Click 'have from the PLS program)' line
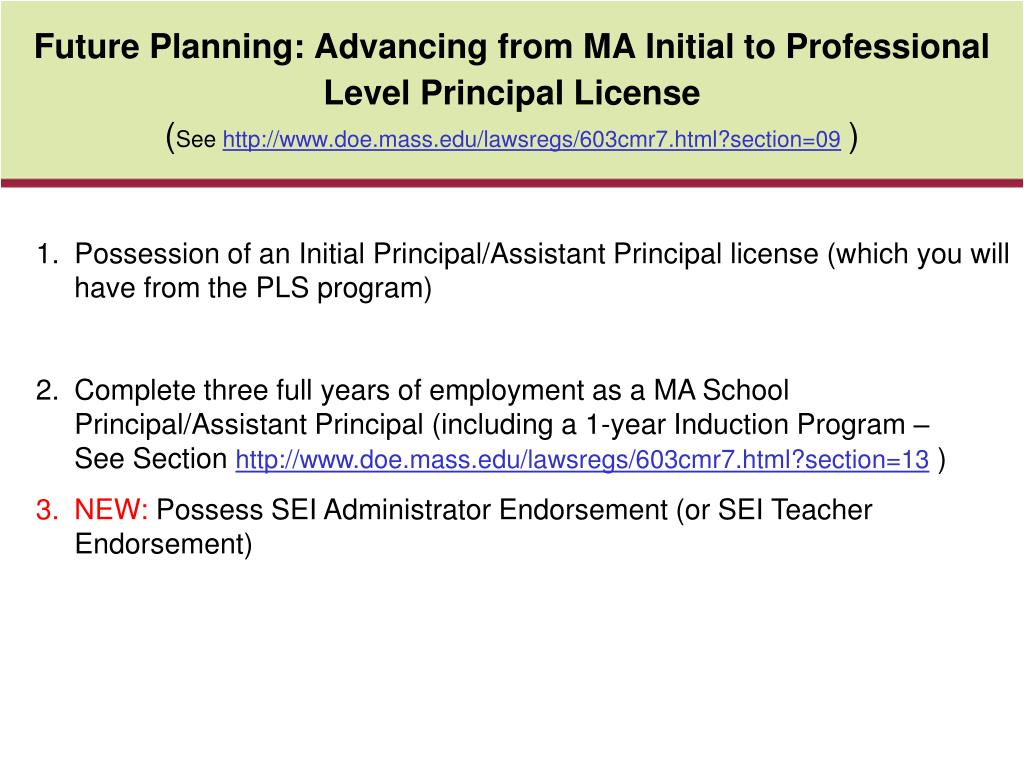1024x768 pixels. [x=253, y=288]
